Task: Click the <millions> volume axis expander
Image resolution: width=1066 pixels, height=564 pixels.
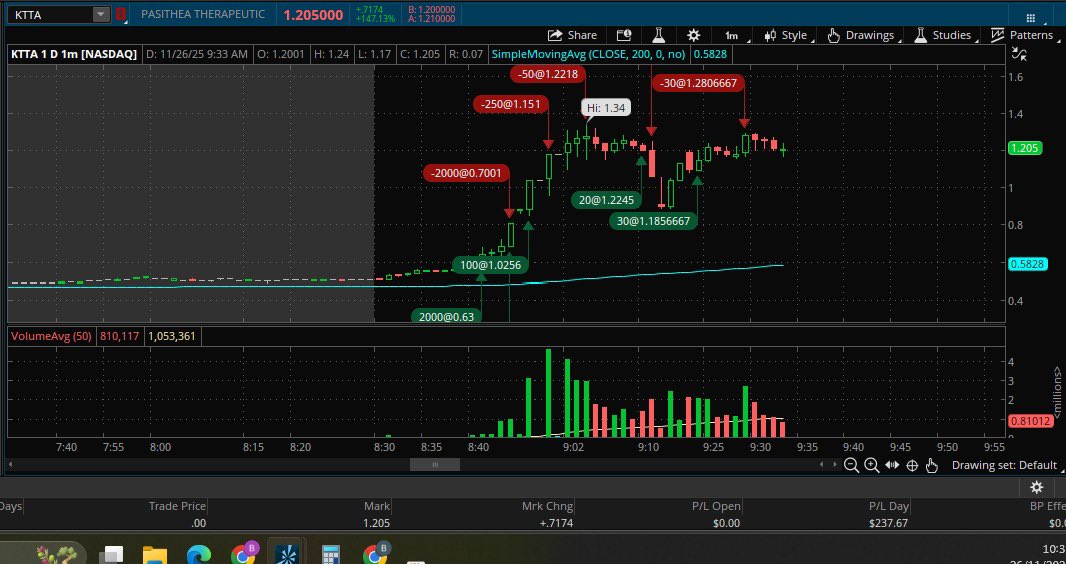Action: coord(1057,390)
